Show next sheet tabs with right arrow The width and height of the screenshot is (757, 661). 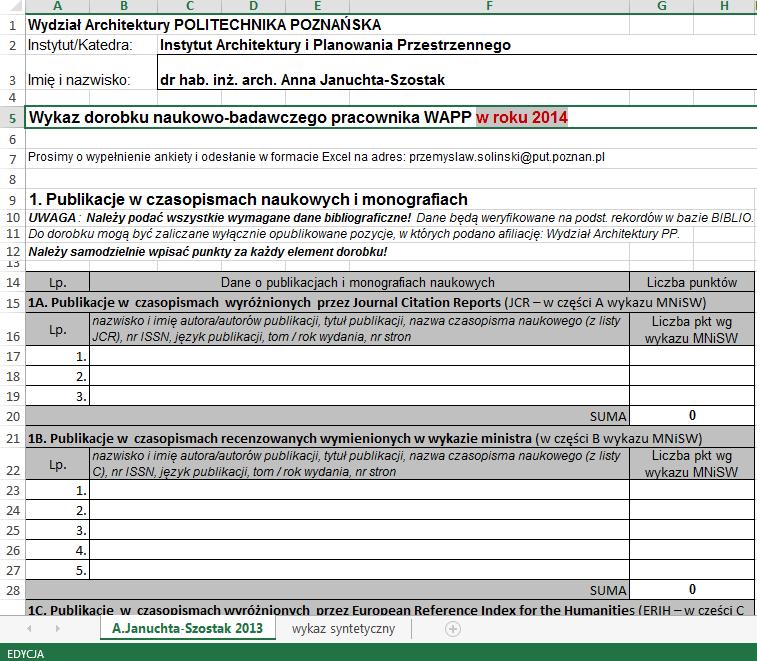pos(58,629)
